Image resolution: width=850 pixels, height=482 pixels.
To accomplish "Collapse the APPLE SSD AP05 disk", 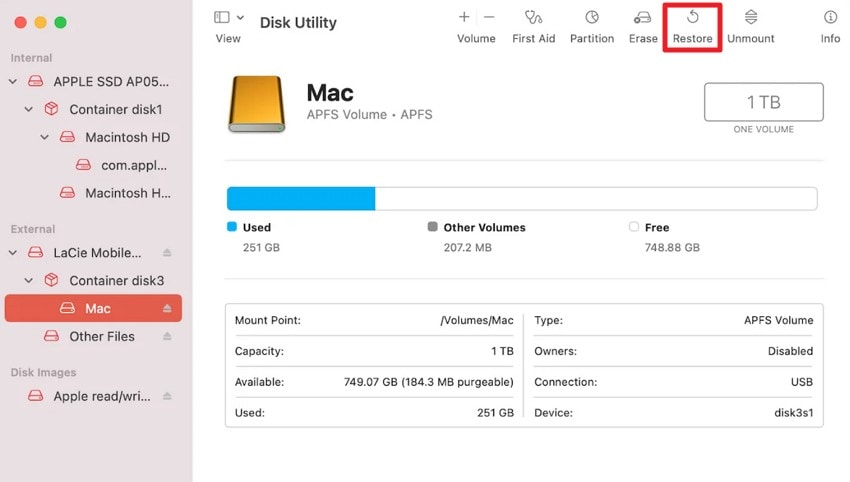I will click(x=13, y=81).
